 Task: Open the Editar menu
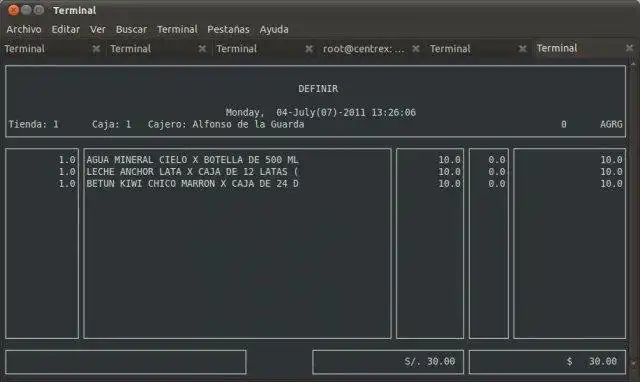point(65,29)
